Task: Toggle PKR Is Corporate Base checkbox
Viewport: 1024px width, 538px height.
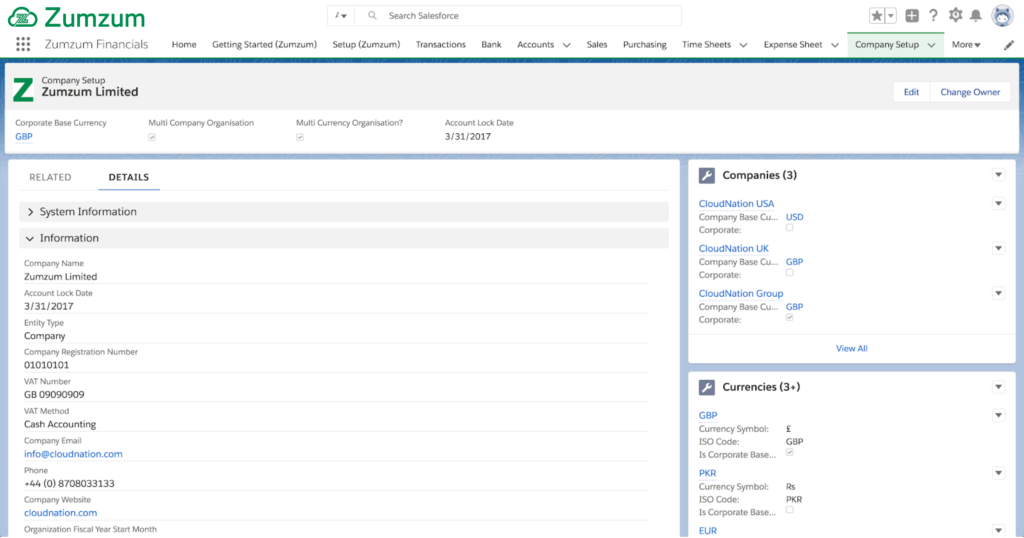Action: tap(790, 510)
